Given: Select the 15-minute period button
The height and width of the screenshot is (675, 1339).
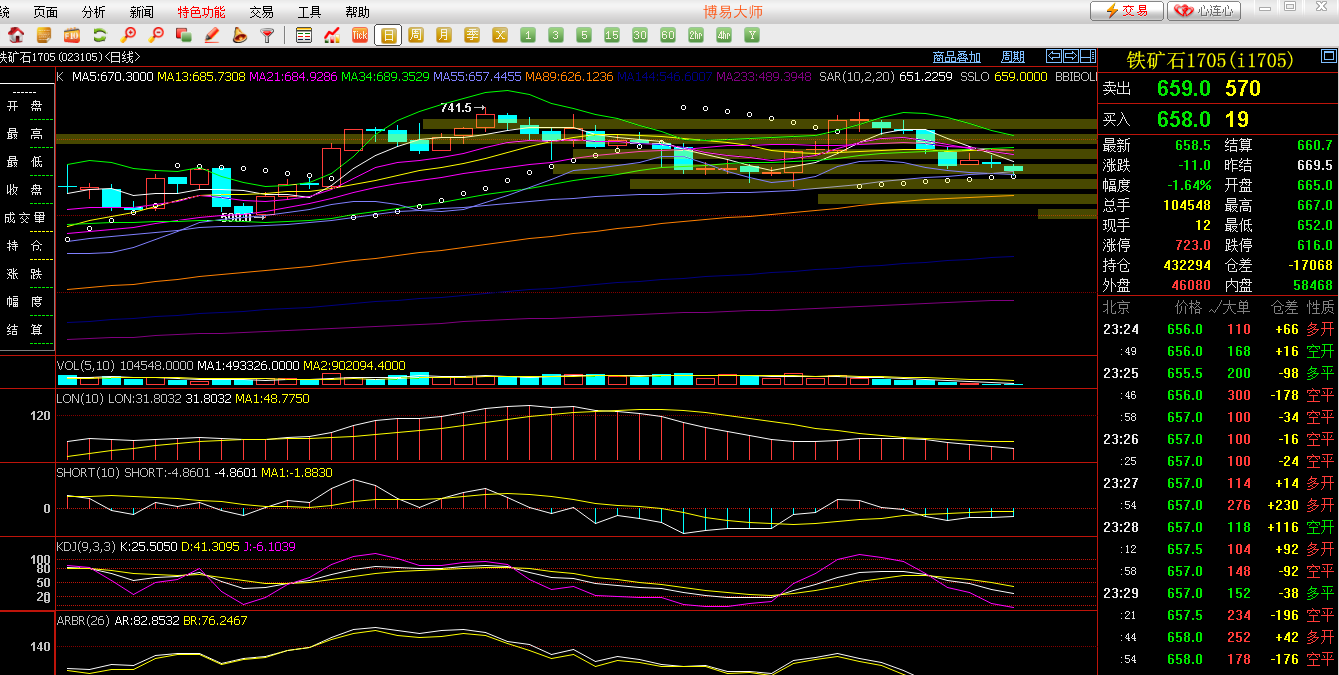Looking at the screenshot, I should pos(612,35).
